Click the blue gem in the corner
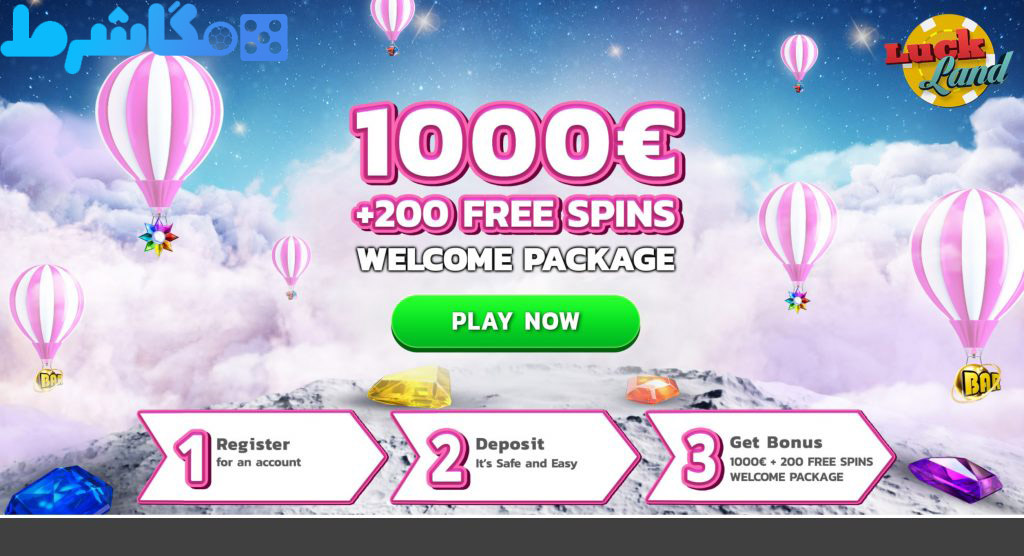 pyautogui.click(x=58, y=490)
